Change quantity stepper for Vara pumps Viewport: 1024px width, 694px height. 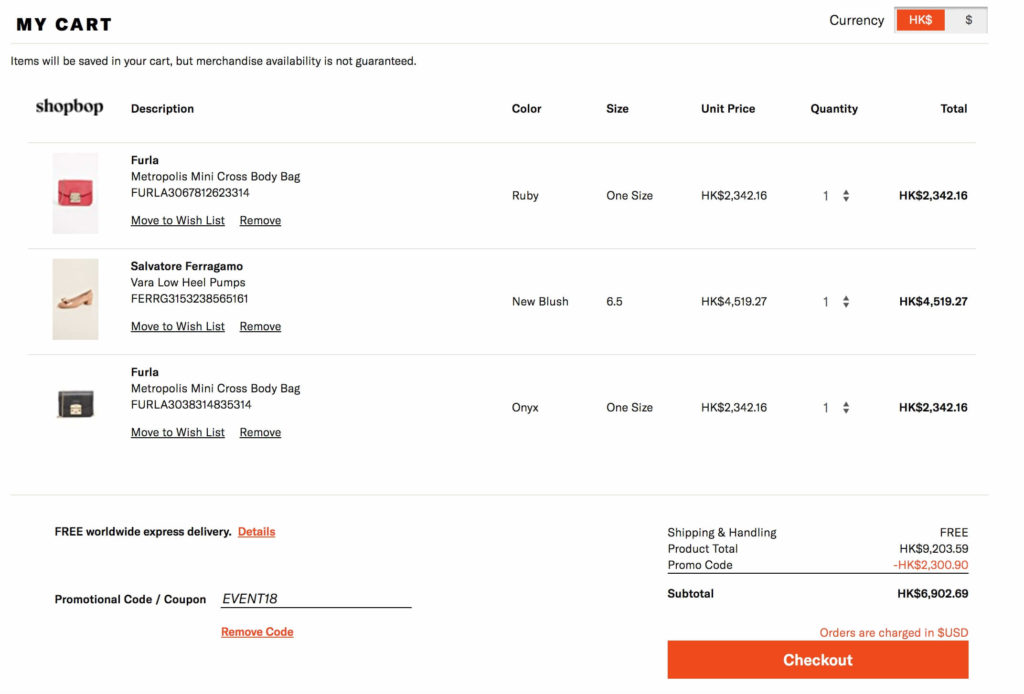point(846,302)
